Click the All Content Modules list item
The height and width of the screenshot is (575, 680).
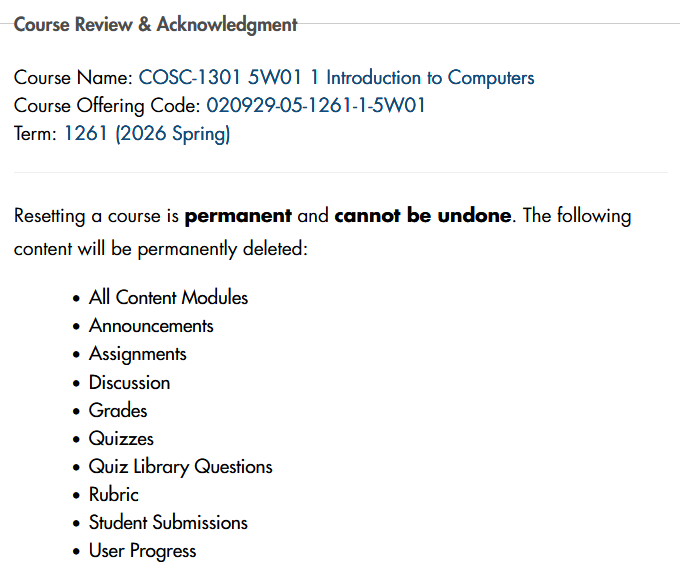coord(168,297)
